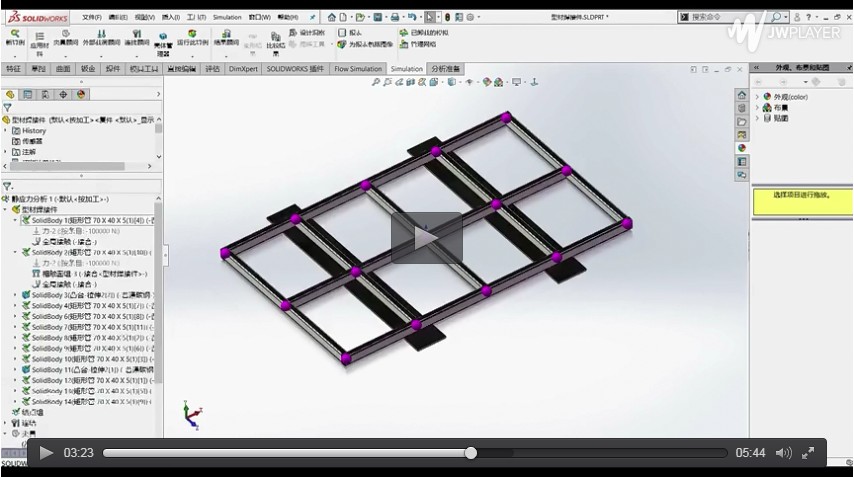Expand the 外观(color) appearance node
This screenshot has height=477, width=854.
pos(757,97)
